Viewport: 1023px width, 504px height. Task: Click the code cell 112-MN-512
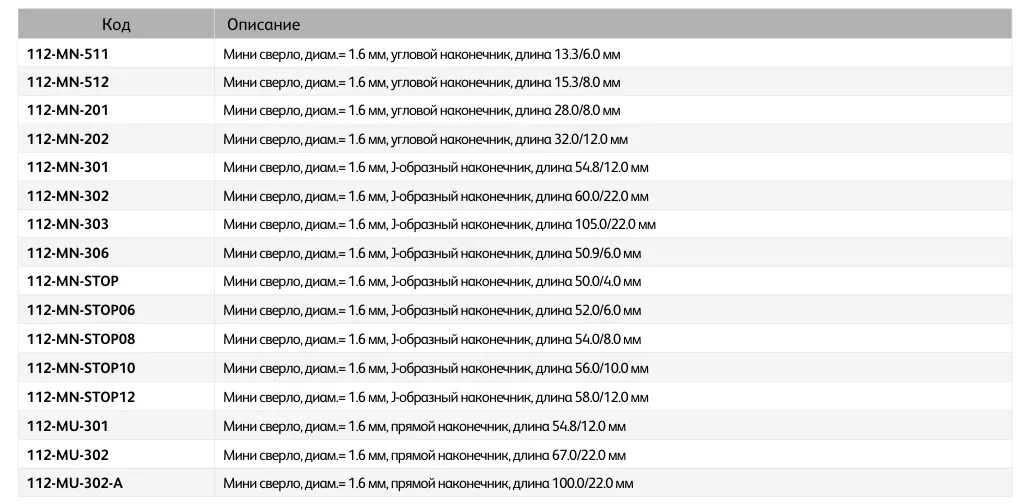point(68,82)
